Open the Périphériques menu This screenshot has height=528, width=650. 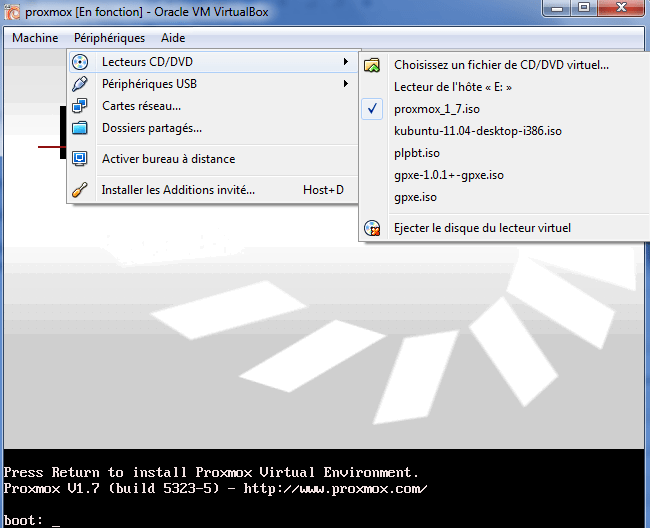click(x=109, y=38)
